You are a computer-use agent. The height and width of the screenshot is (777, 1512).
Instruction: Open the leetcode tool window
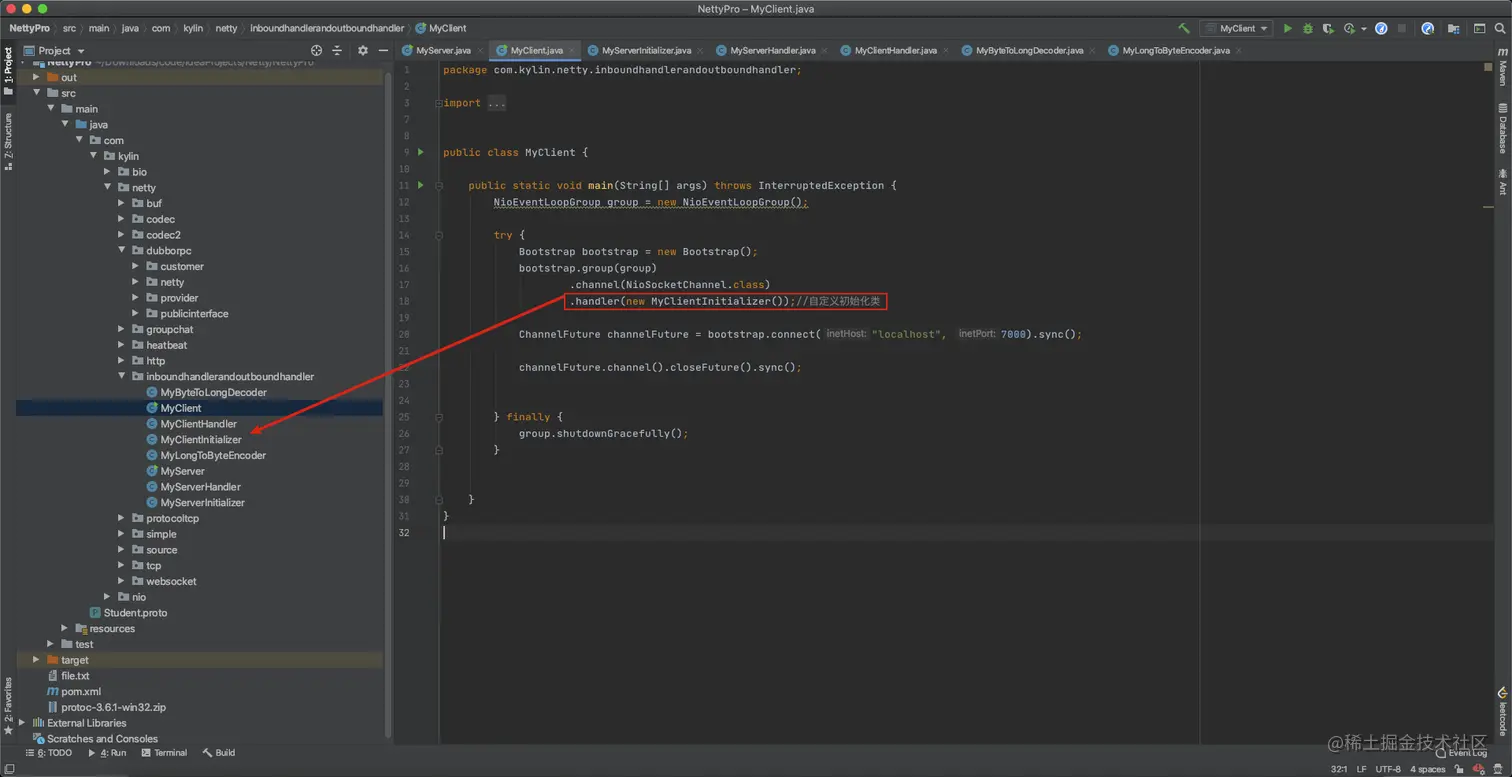coord(1502,711)
